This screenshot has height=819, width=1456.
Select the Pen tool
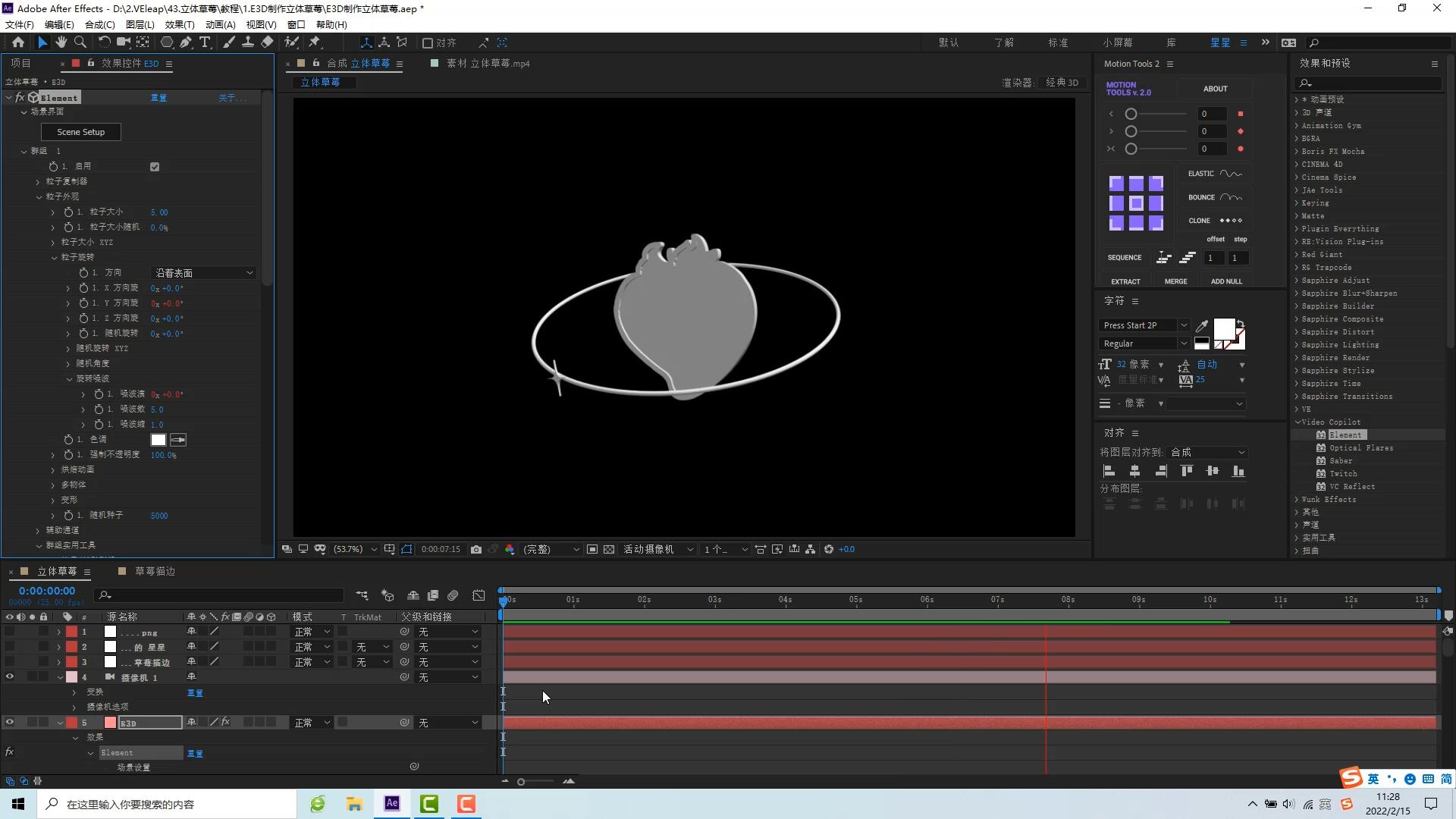coord(186,42)
